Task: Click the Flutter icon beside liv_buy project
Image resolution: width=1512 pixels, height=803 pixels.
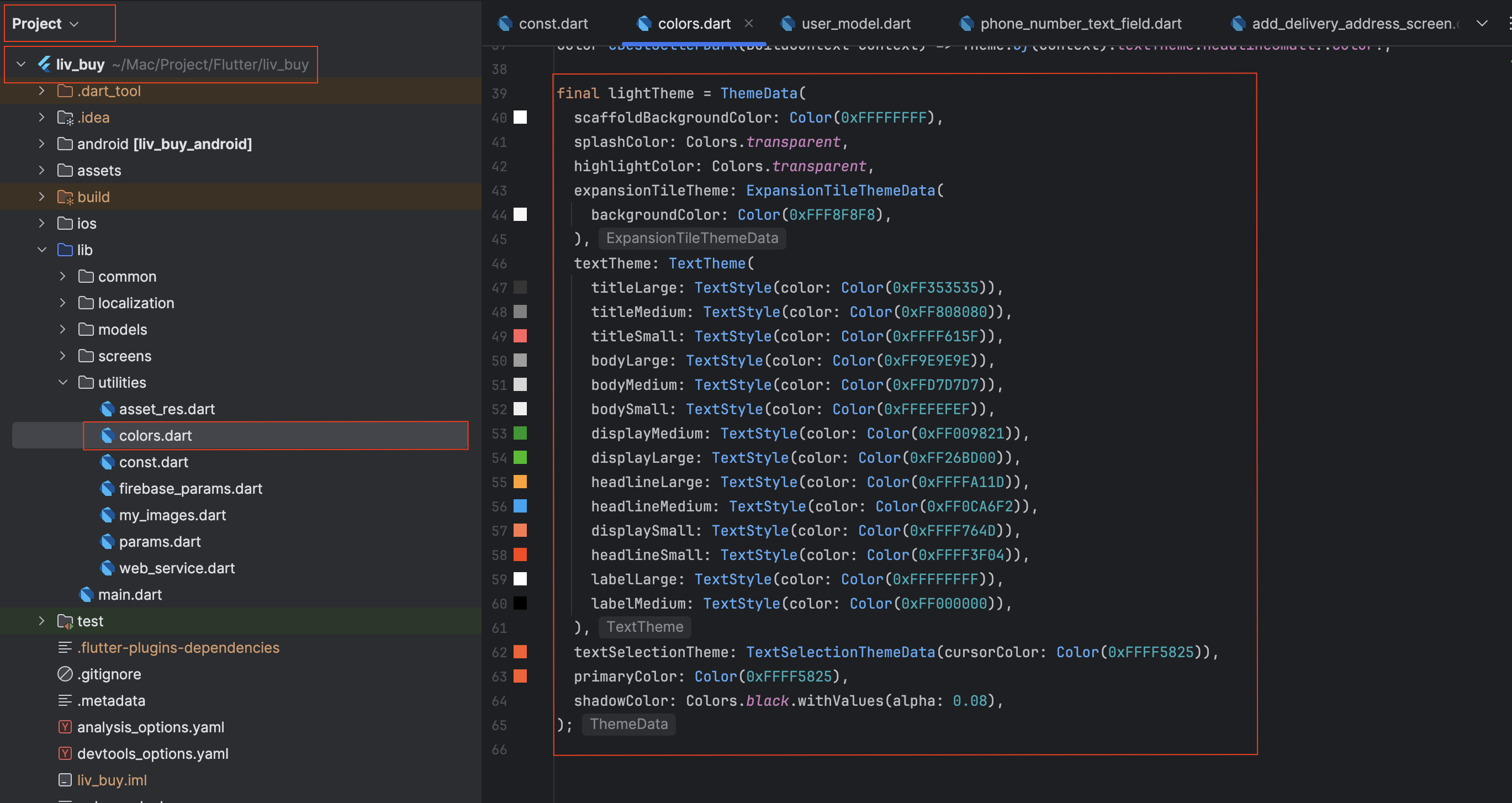Action: [45, 64]
